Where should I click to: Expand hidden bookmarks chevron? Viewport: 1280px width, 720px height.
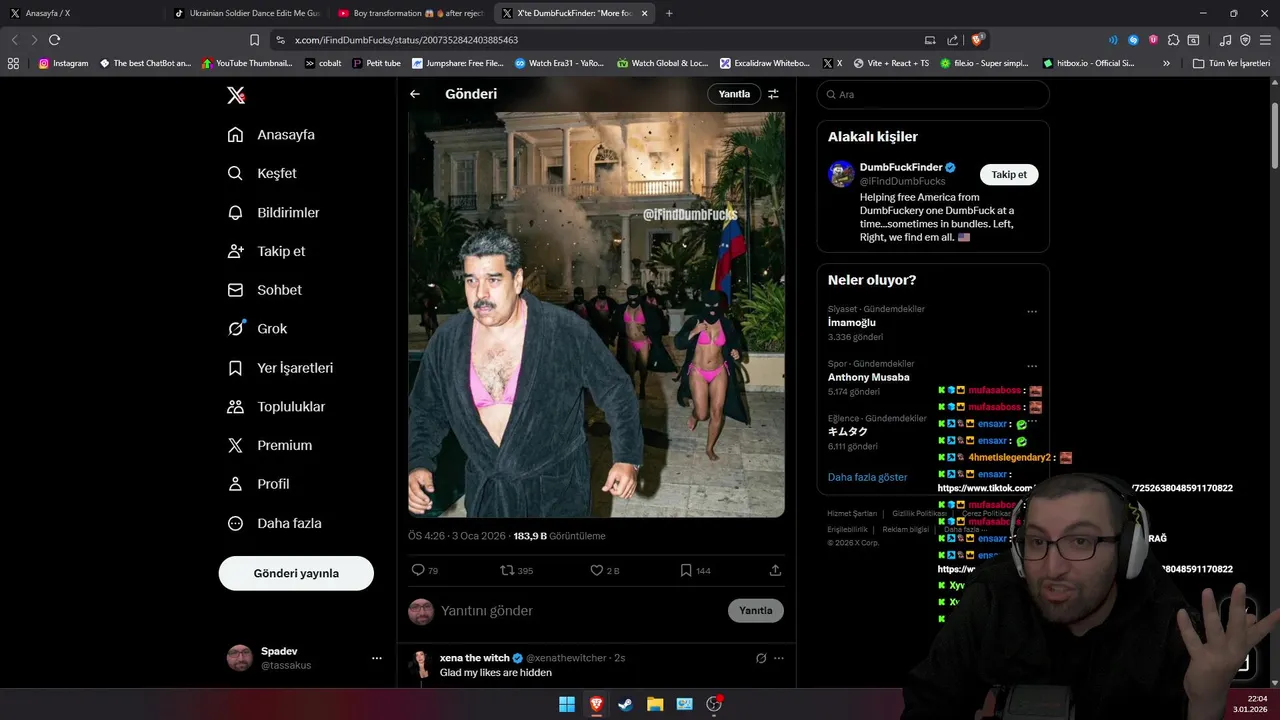[1166, 63]
